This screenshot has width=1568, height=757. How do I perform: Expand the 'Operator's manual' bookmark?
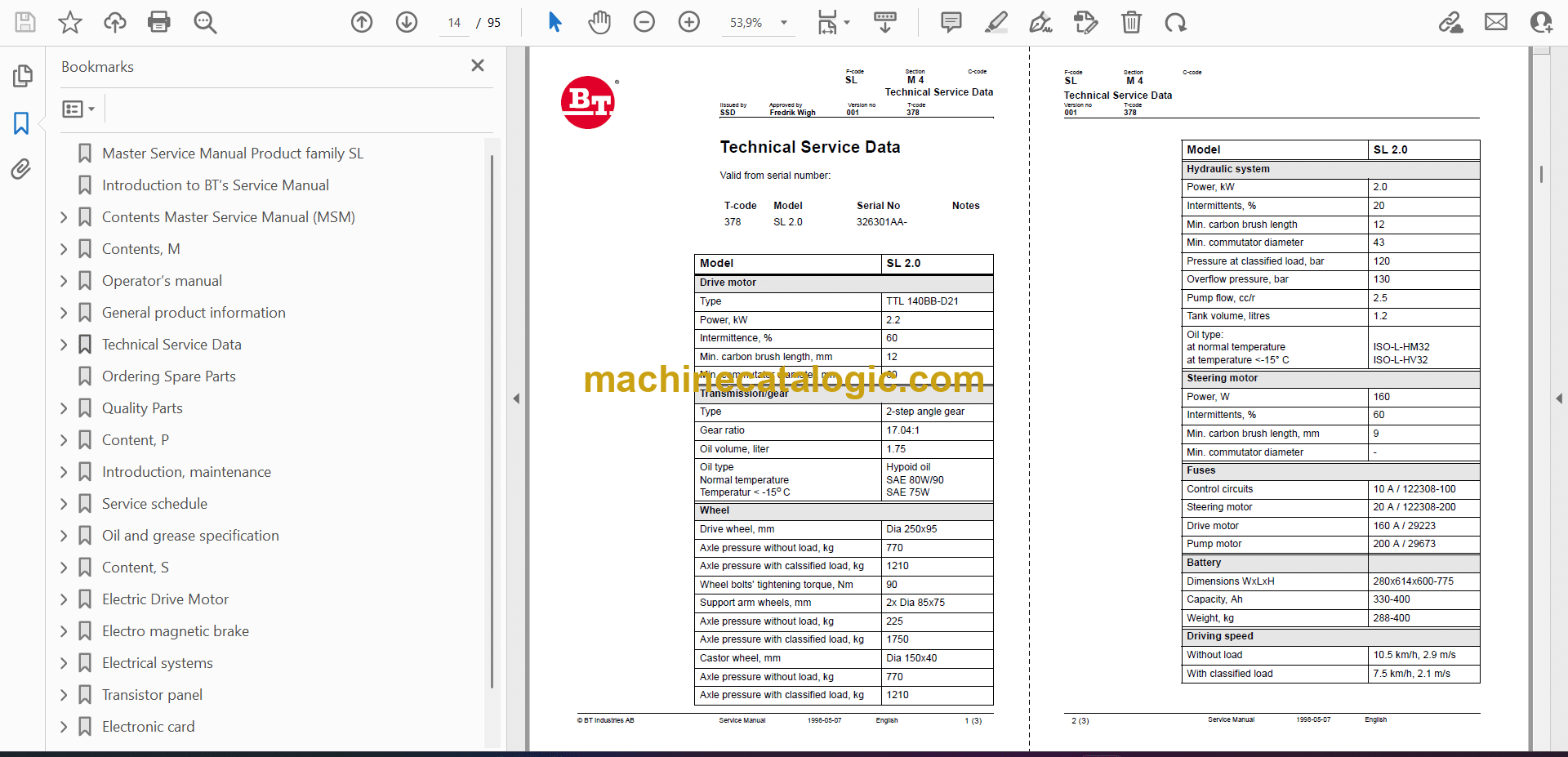[x=64, y=281]
